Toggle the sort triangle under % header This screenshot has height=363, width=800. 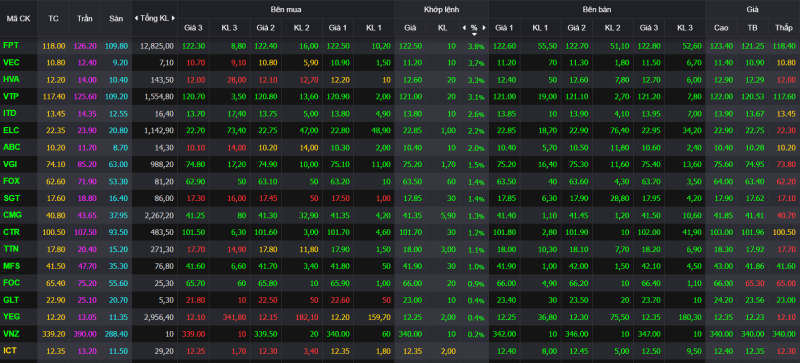pyautogui.click(x=474, y=34)
